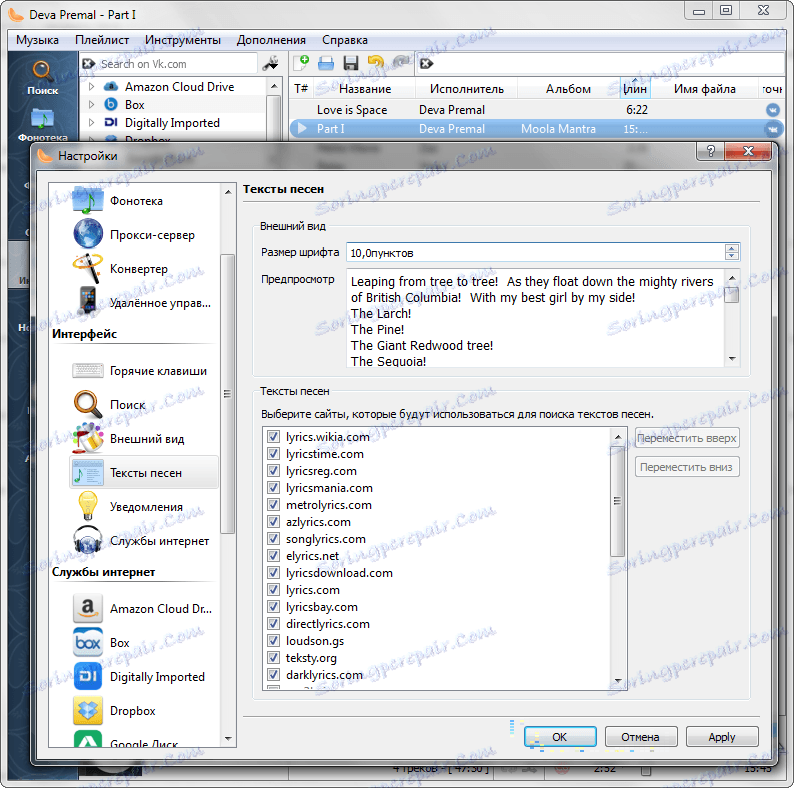Click settings category list scrollbar thumb
The width and height of the screenshot is (794, 788).
pos(227,393)
